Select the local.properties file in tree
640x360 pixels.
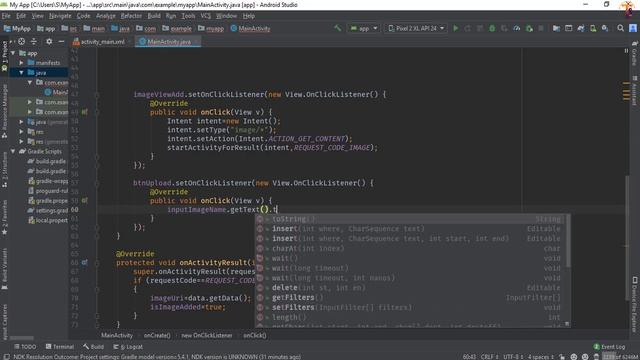(48, 220)
